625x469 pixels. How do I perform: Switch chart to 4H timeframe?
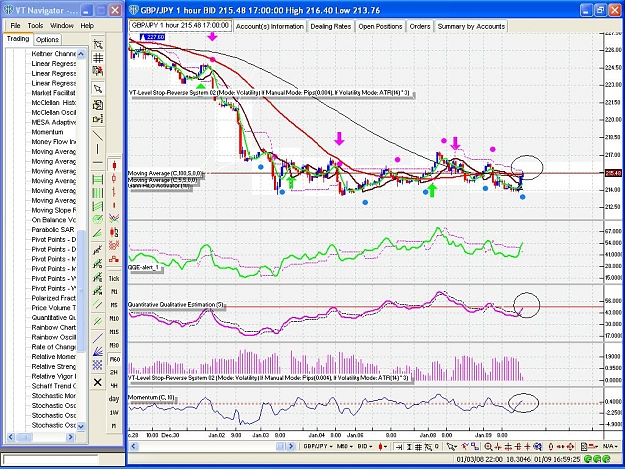[x=114, y=386]
